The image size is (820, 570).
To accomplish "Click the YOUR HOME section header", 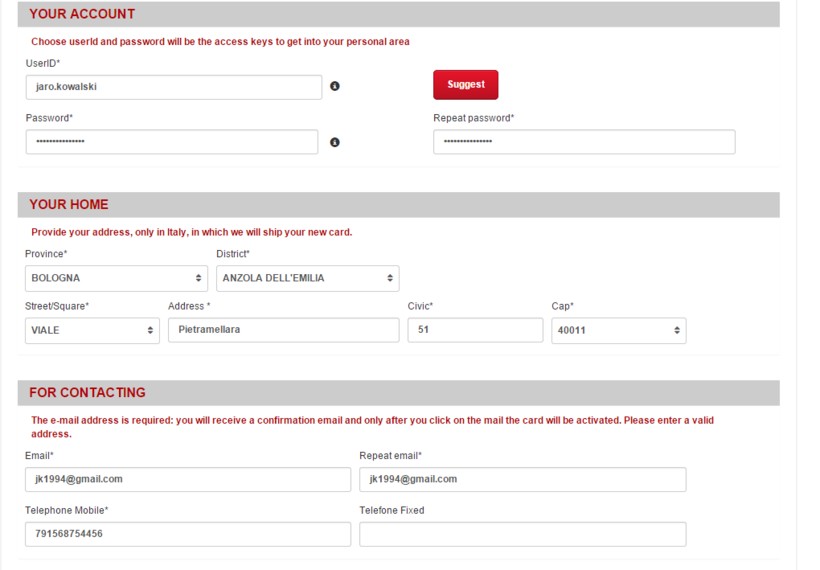I will (398, 204).
